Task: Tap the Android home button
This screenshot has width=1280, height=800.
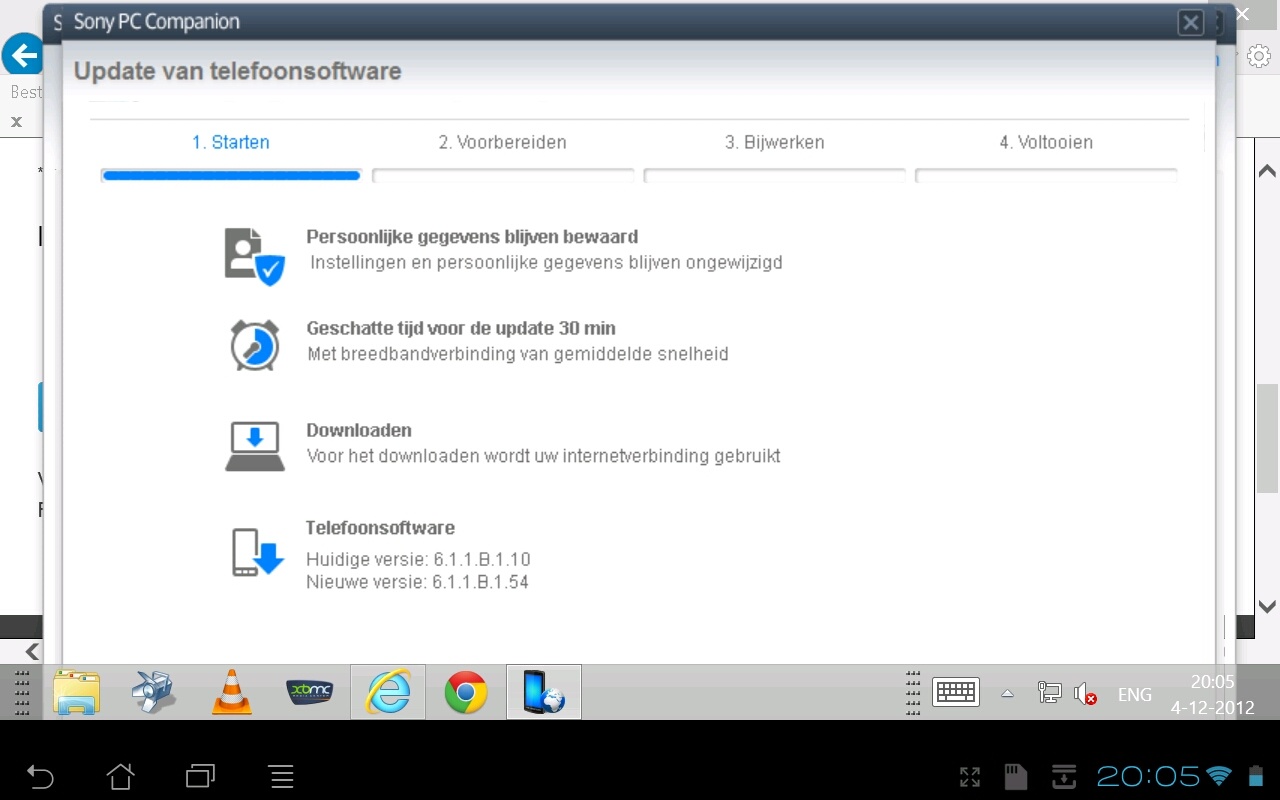Action: click(121, 775)
